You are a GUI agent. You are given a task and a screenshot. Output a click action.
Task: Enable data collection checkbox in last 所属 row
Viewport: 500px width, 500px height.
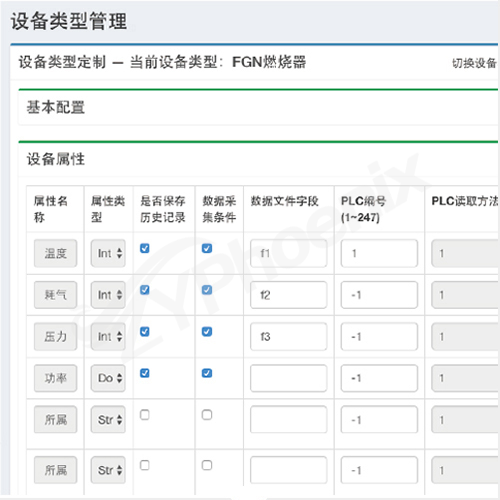pyautogui.click(x=207, y=465)
